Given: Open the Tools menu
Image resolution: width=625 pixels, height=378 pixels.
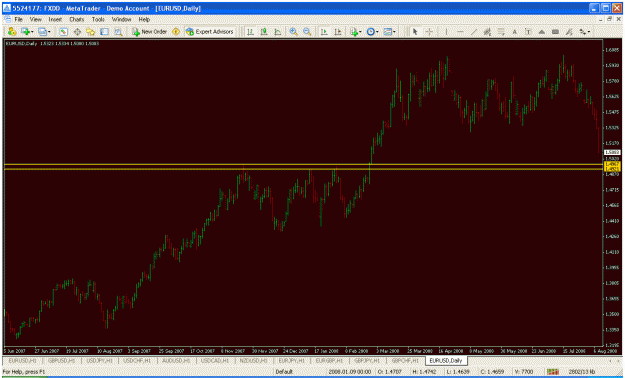Looking at the screenshot, I should coord(98,19).
